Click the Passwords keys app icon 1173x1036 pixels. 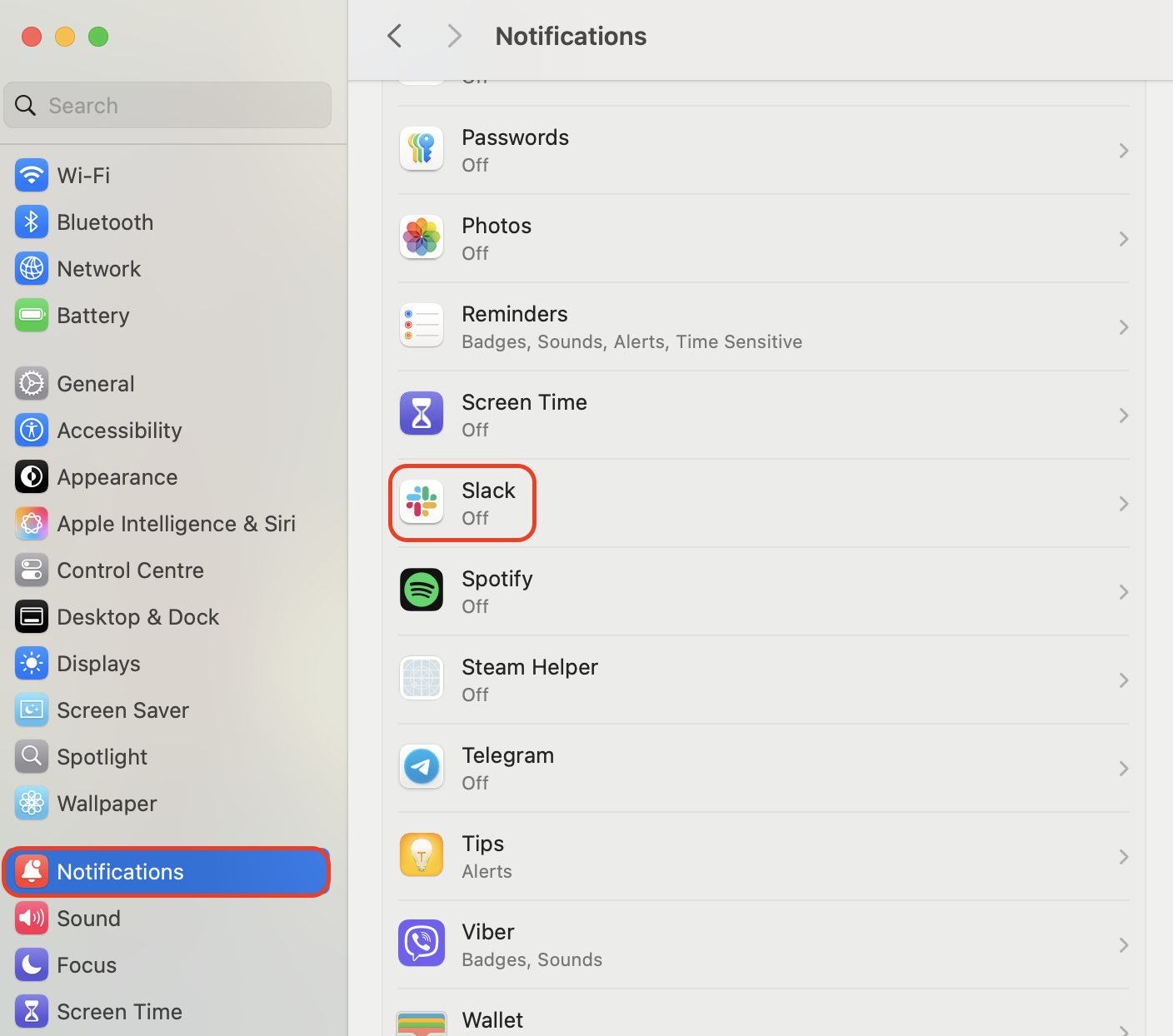click(422, 149)
